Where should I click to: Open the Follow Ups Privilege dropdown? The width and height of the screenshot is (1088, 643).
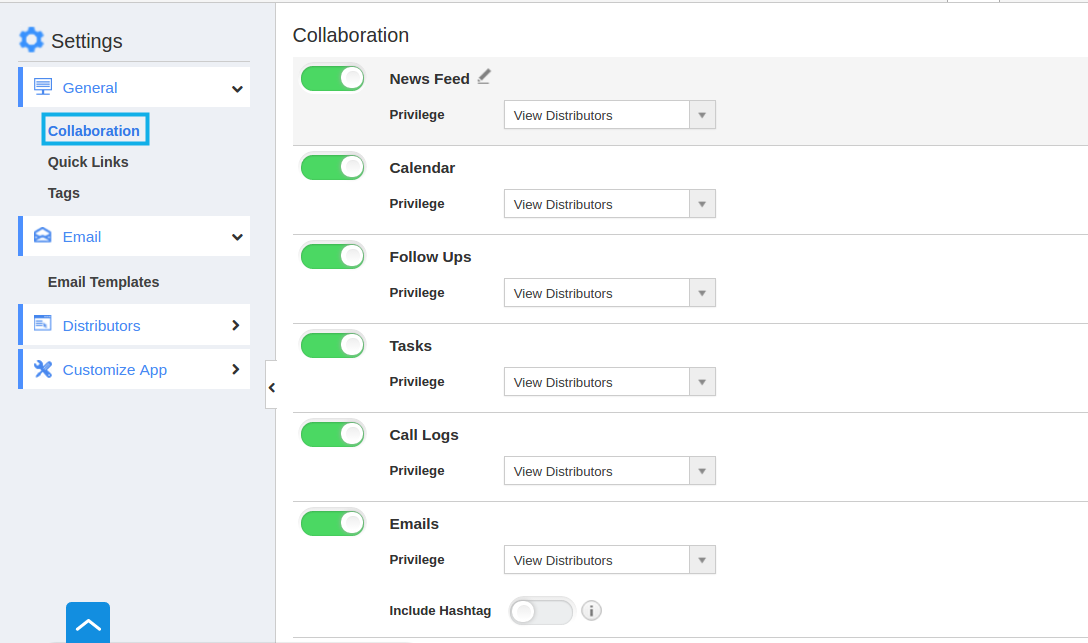(609, 293)
